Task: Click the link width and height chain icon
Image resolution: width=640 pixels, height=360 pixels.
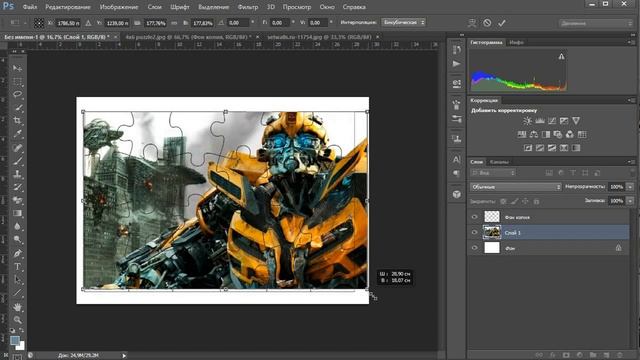Action: (x=174, y=23)
